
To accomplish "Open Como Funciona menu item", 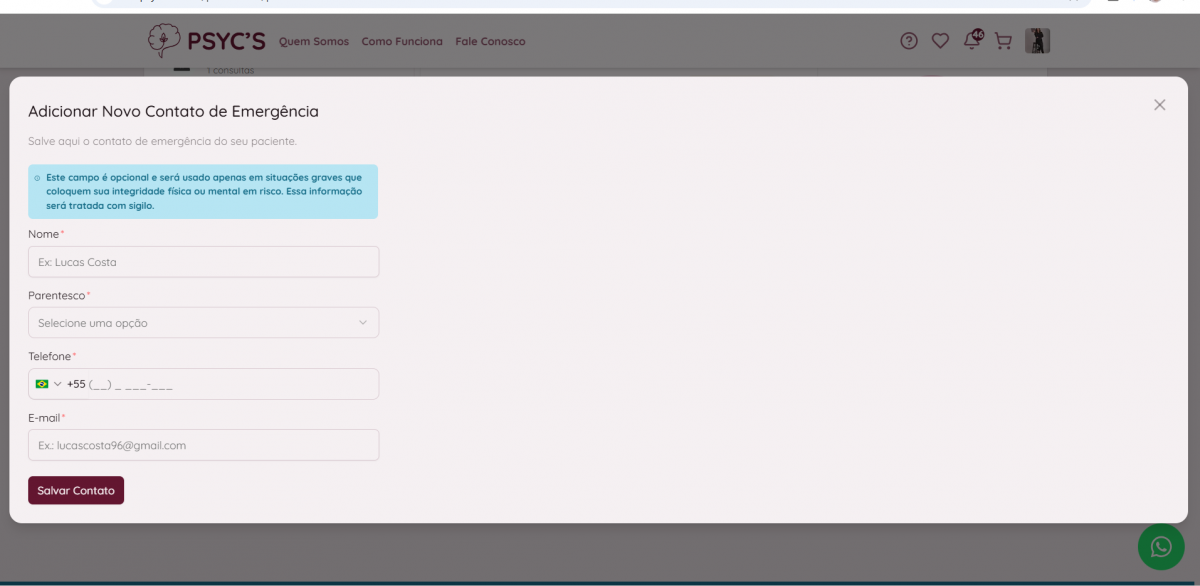I will [402, 42].
